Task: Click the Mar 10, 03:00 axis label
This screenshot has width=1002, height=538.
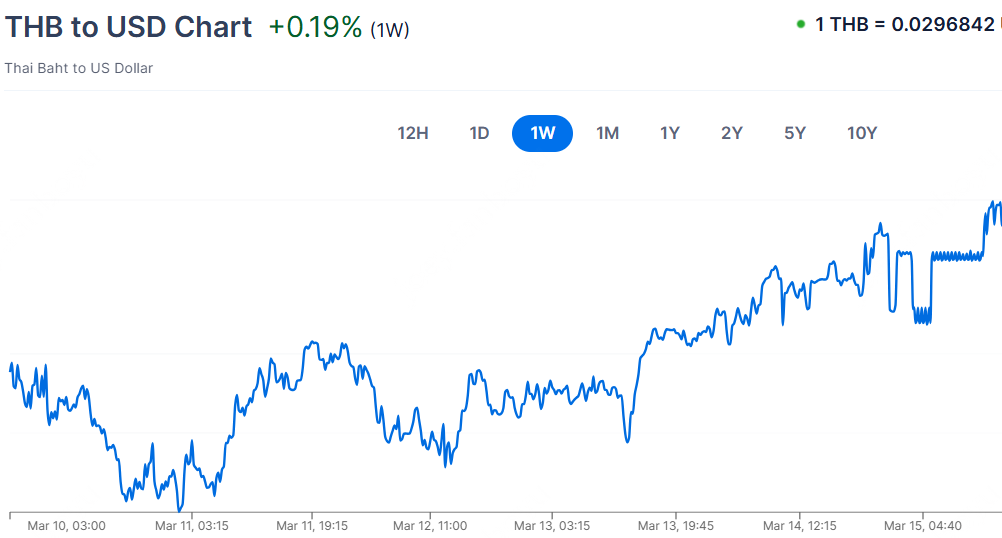Action: [x=66, y=525]
